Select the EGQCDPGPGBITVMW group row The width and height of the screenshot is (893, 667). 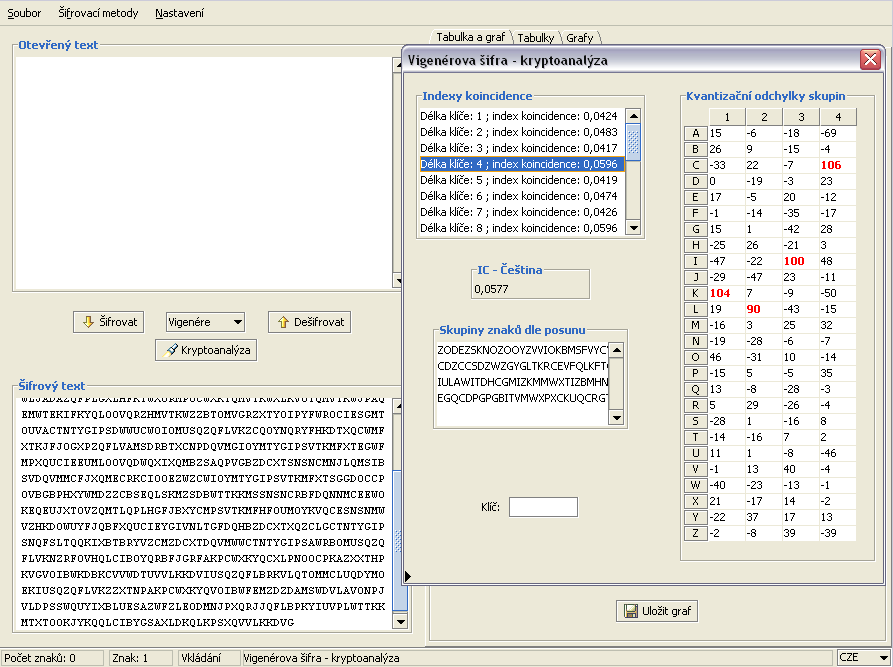tap(522, 398)
